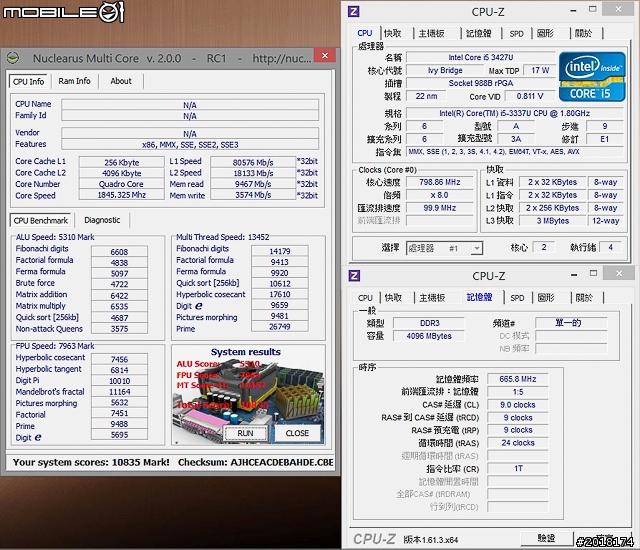Open the CPU tab in bottom CPU-Z window
This screenshot has height=550, width=640.
tap(365, 297)
